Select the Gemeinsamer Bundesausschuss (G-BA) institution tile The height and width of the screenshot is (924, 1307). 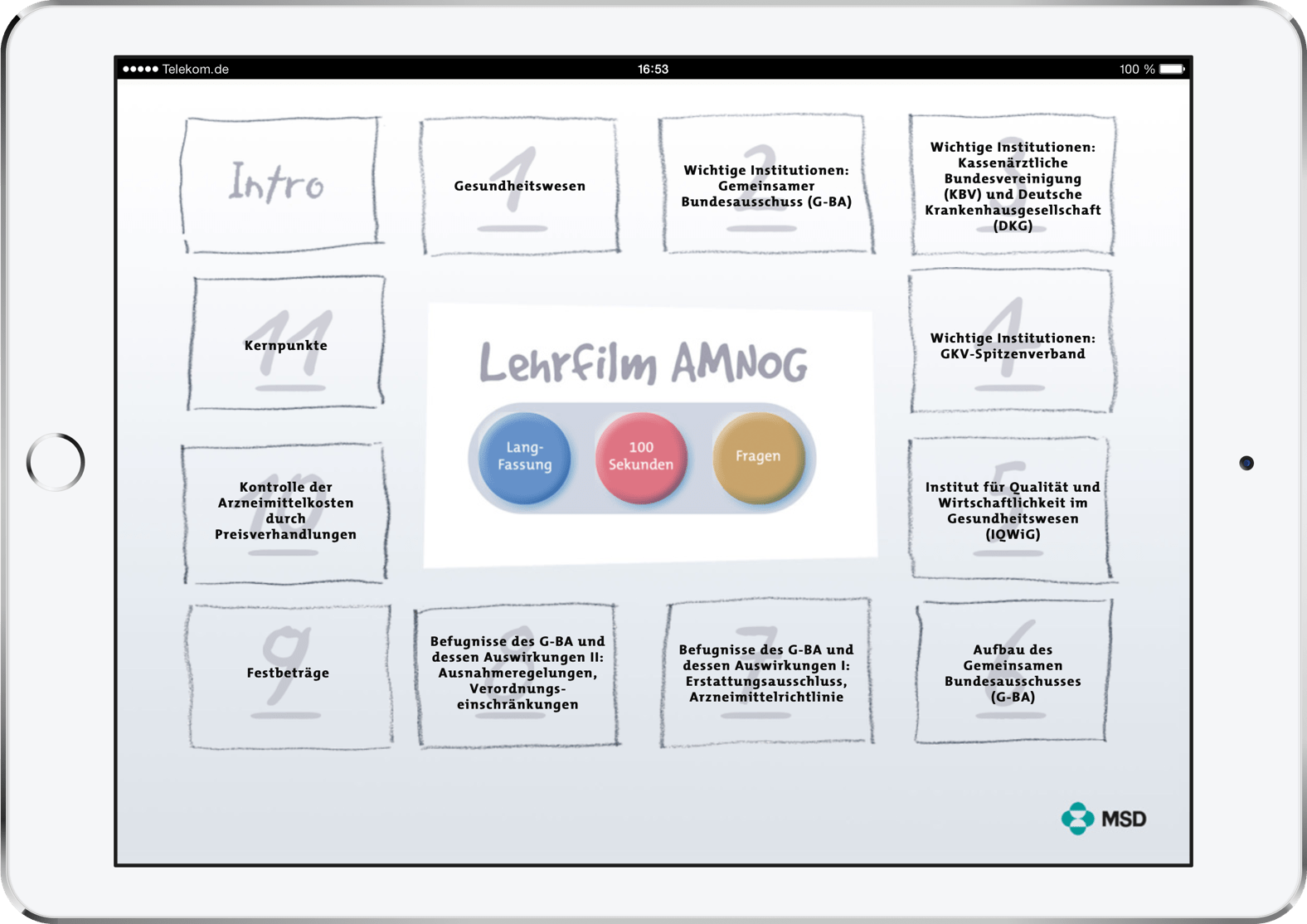tap(765, 184)
